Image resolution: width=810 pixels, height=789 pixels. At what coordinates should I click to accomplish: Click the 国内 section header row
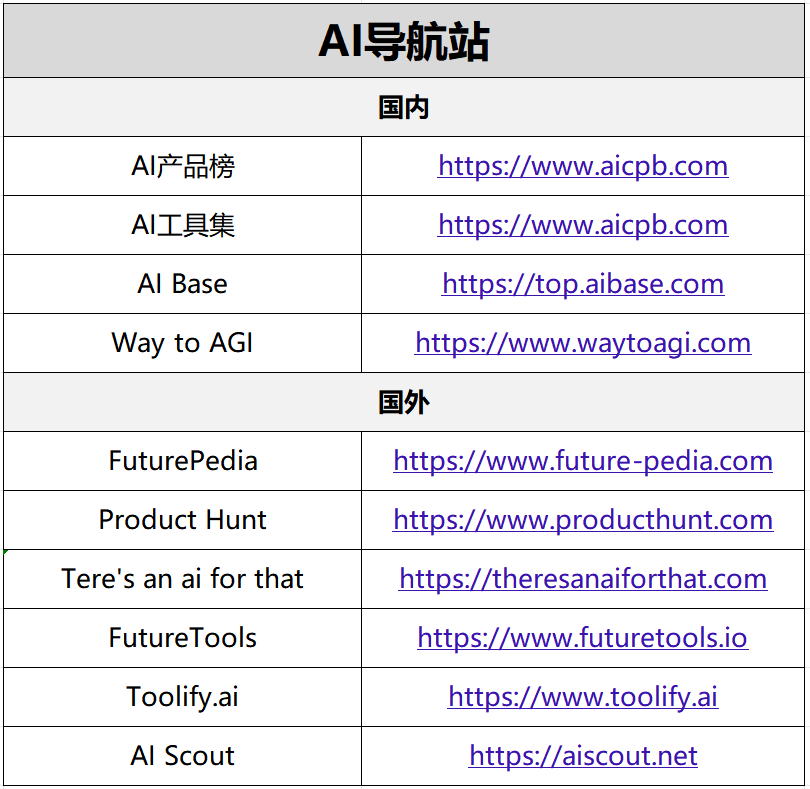[x=404, y=107]
